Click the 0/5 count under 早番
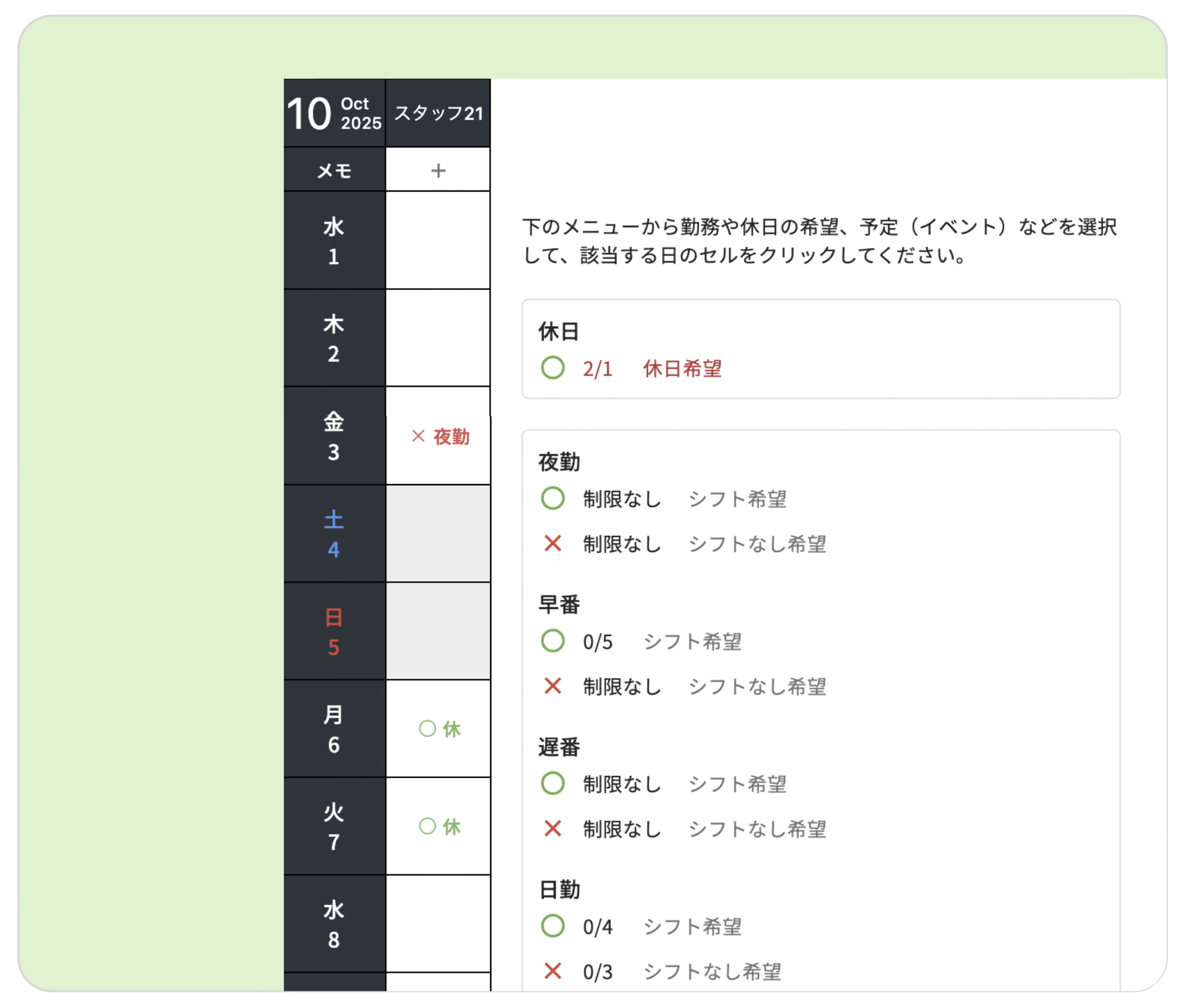Viewport: 1184px width, 1008px height. (x=598, y=642)
